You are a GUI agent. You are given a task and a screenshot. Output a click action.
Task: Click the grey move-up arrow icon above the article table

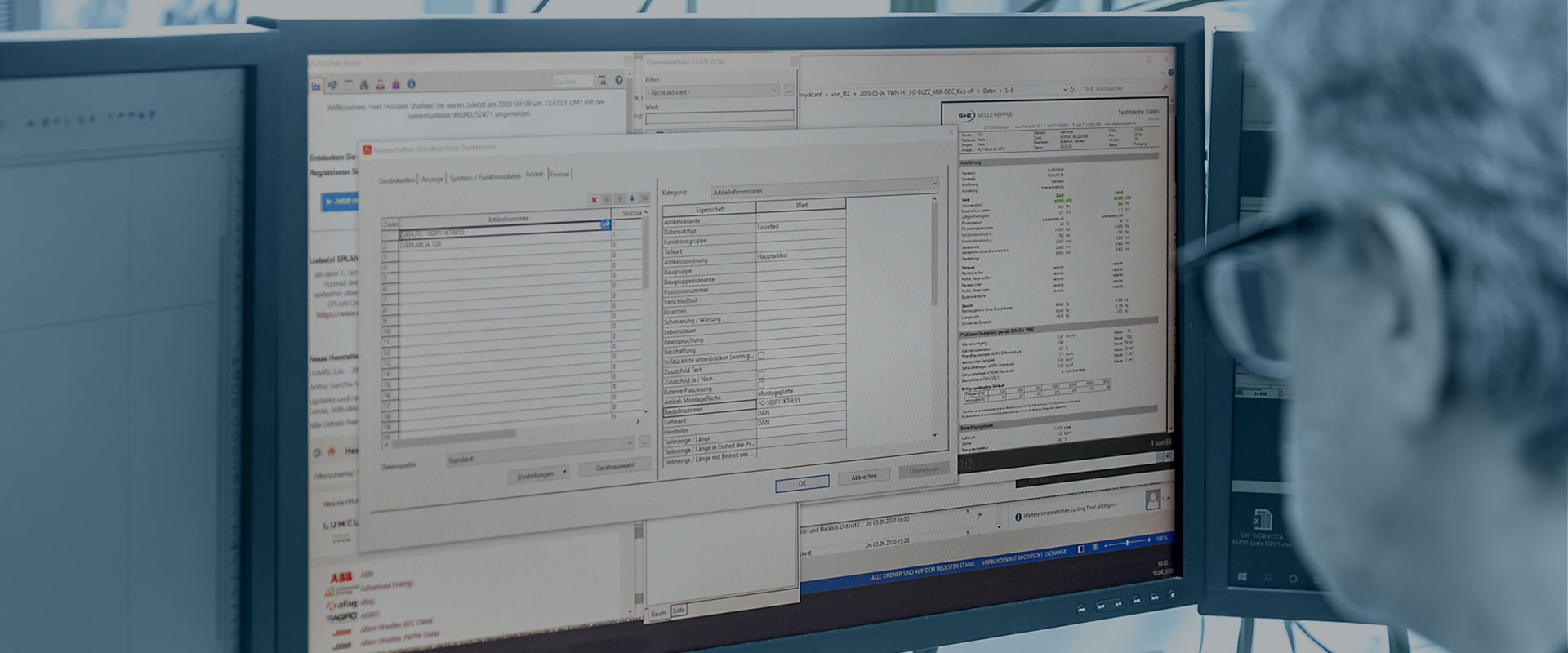click(619, 198)
